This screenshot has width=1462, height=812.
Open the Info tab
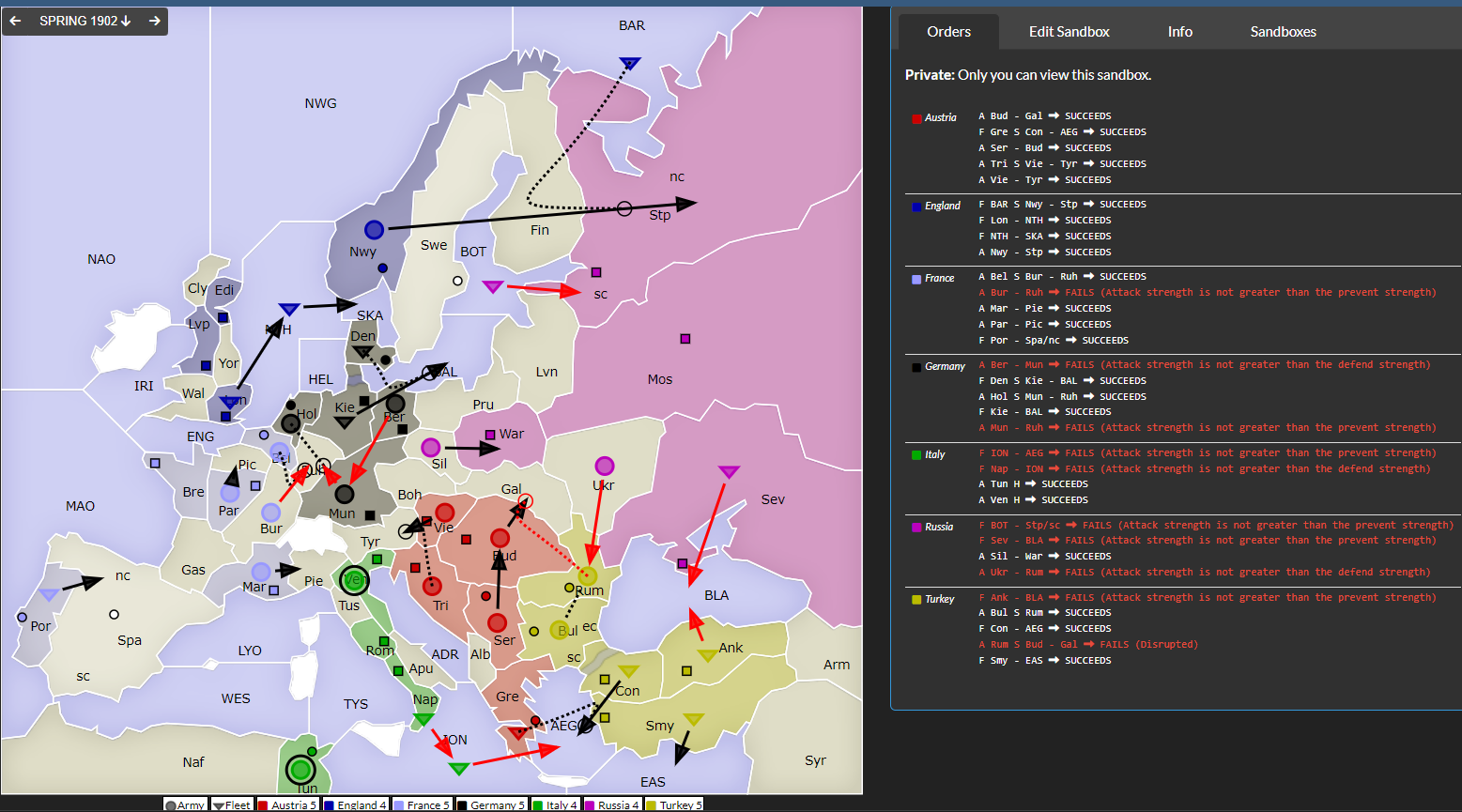1180,32
